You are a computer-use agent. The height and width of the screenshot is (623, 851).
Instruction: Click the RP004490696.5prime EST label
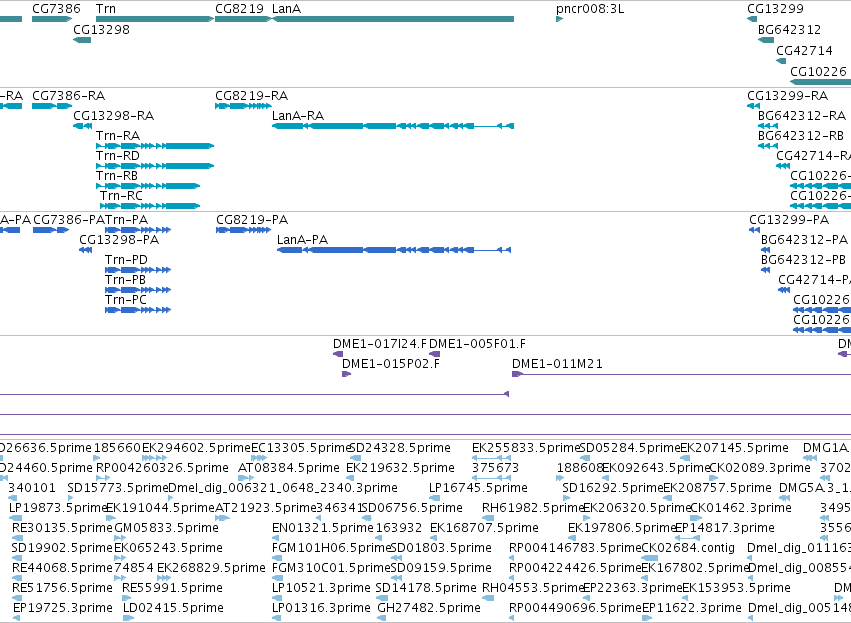(575, 608)
